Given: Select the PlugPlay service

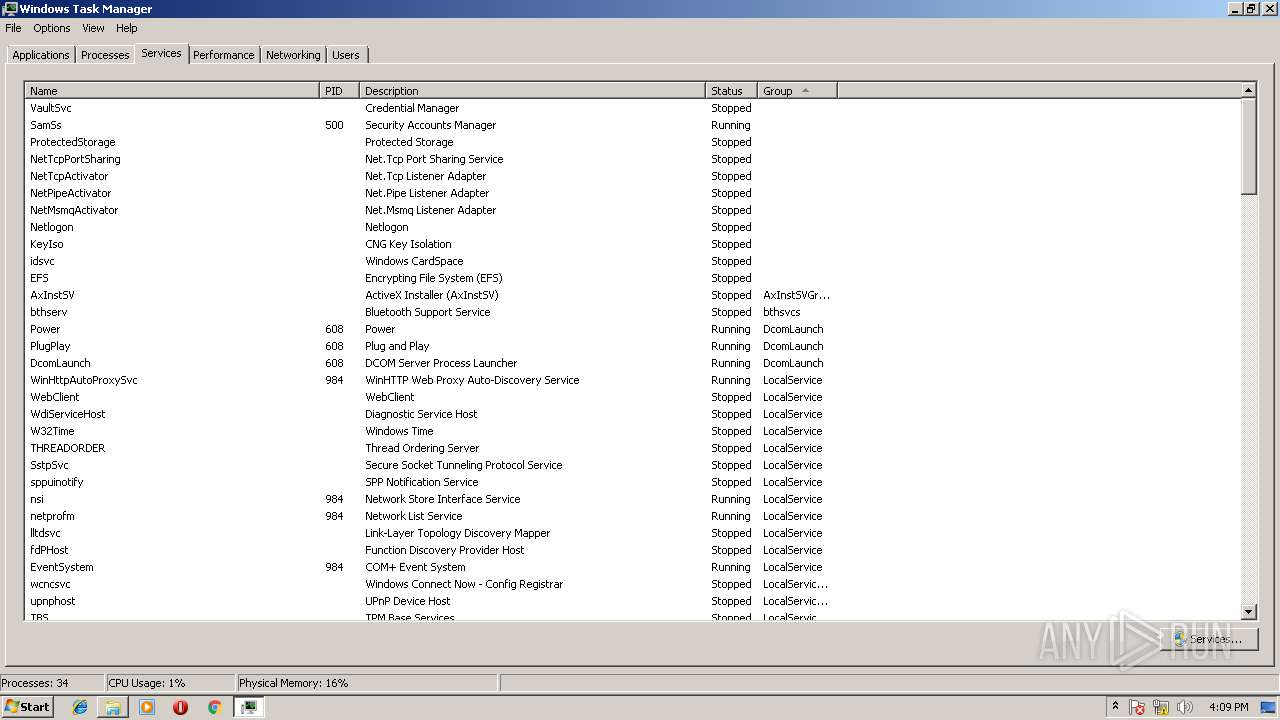Looking at the screenshot, I should click(x=50, y=346).
